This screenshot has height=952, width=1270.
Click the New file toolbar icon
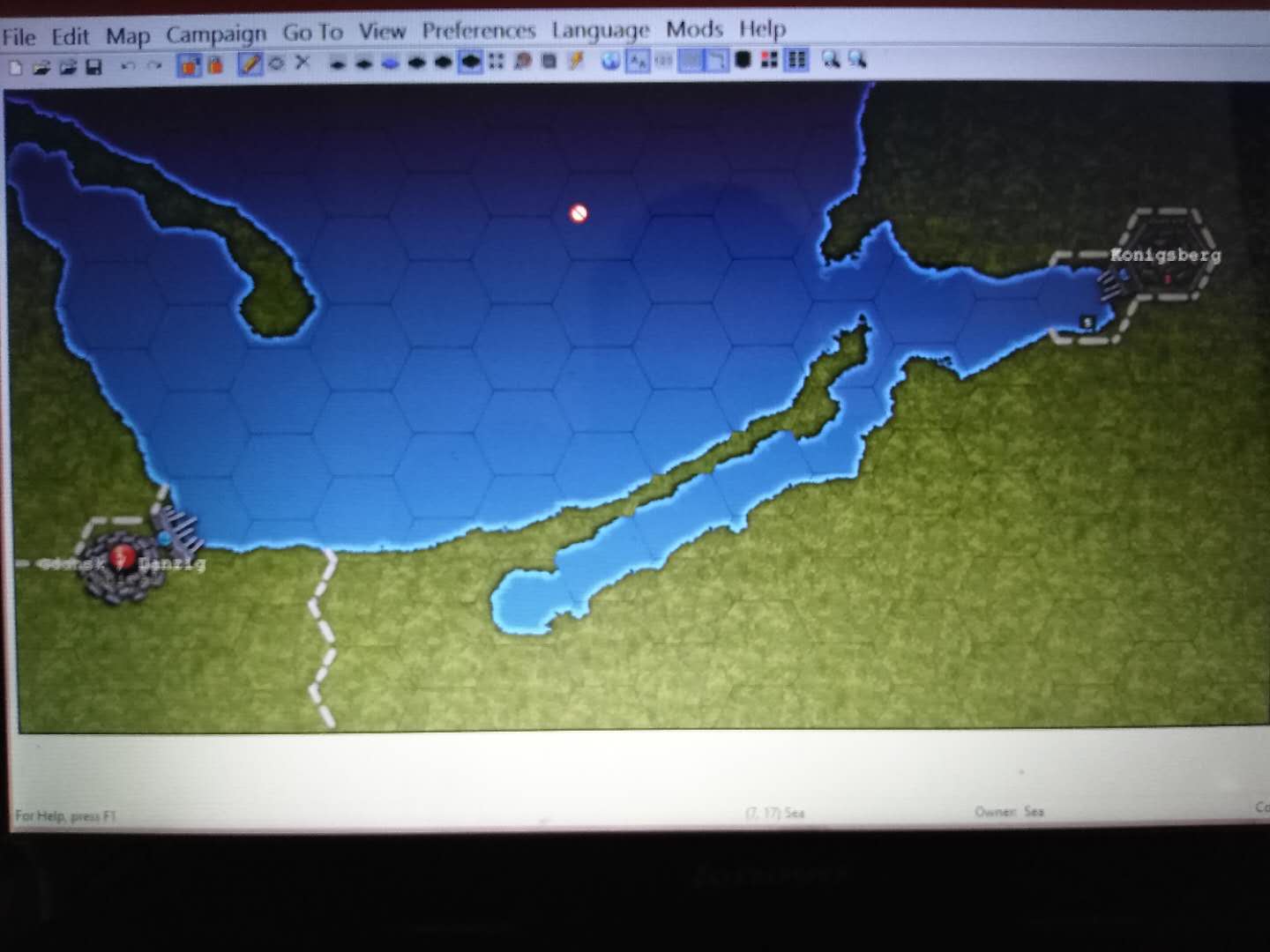16,68
